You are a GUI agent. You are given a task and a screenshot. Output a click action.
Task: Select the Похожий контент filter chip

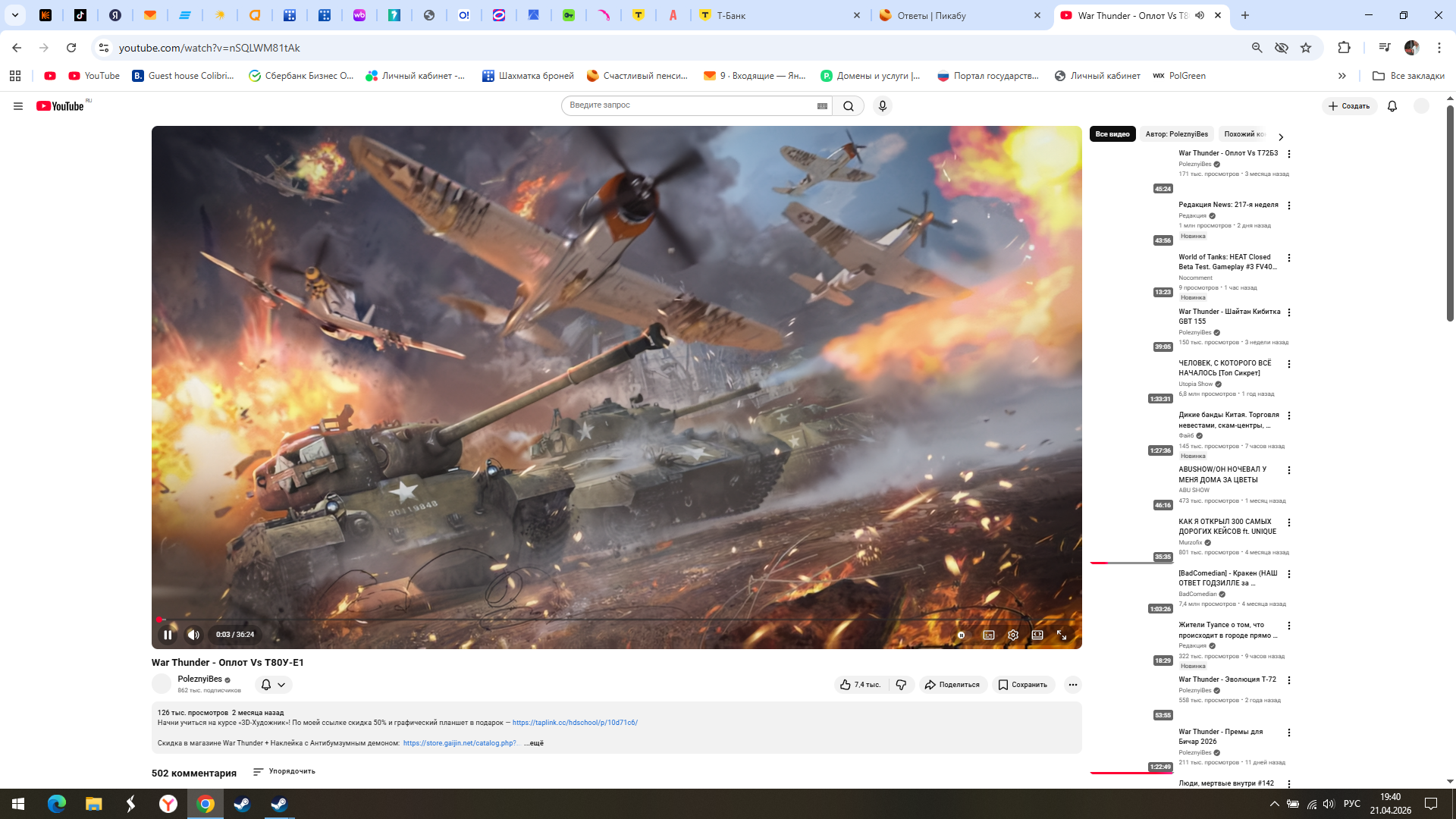tap(1244, 134)
